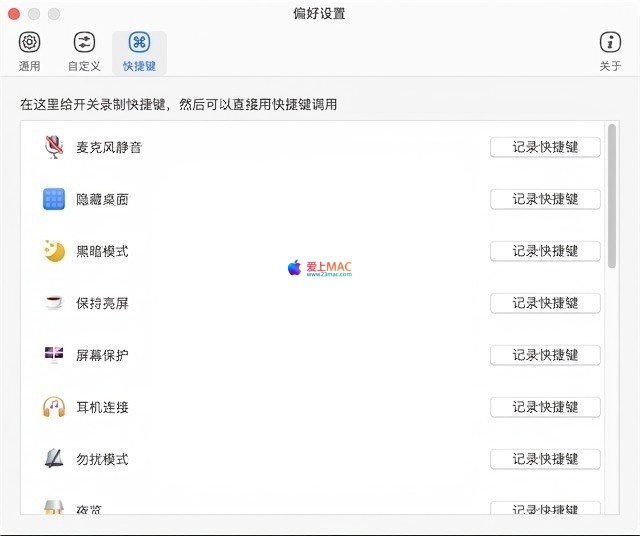This screenshot has width=640, height=536.
Task: Record shortcut for 麦克风静音
Action: click(x=545, y=147)
